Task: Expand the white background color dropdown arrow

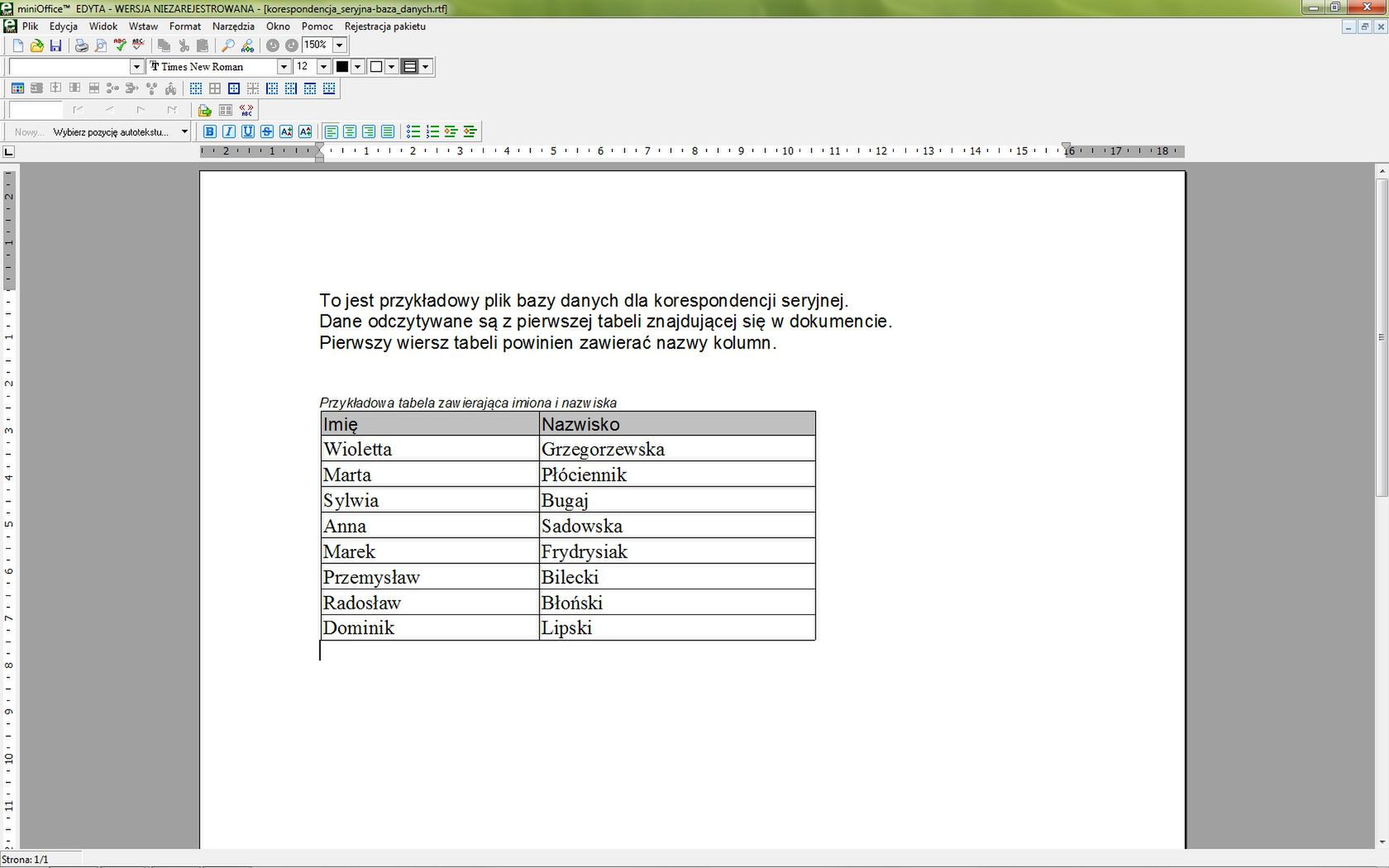Action: click(x=391, y=67)
